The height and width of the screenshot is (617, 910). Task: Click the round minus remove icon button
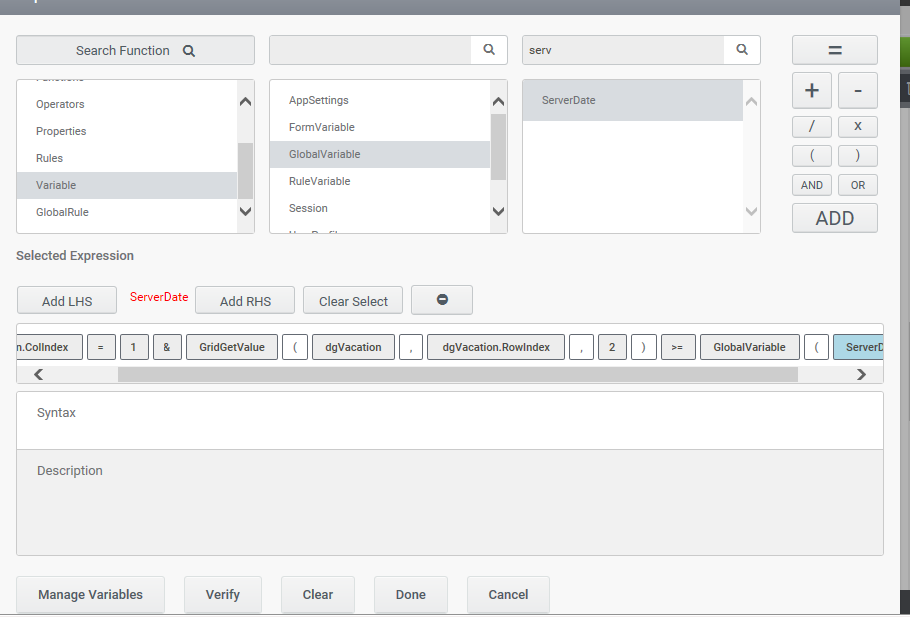pos(442,300)
